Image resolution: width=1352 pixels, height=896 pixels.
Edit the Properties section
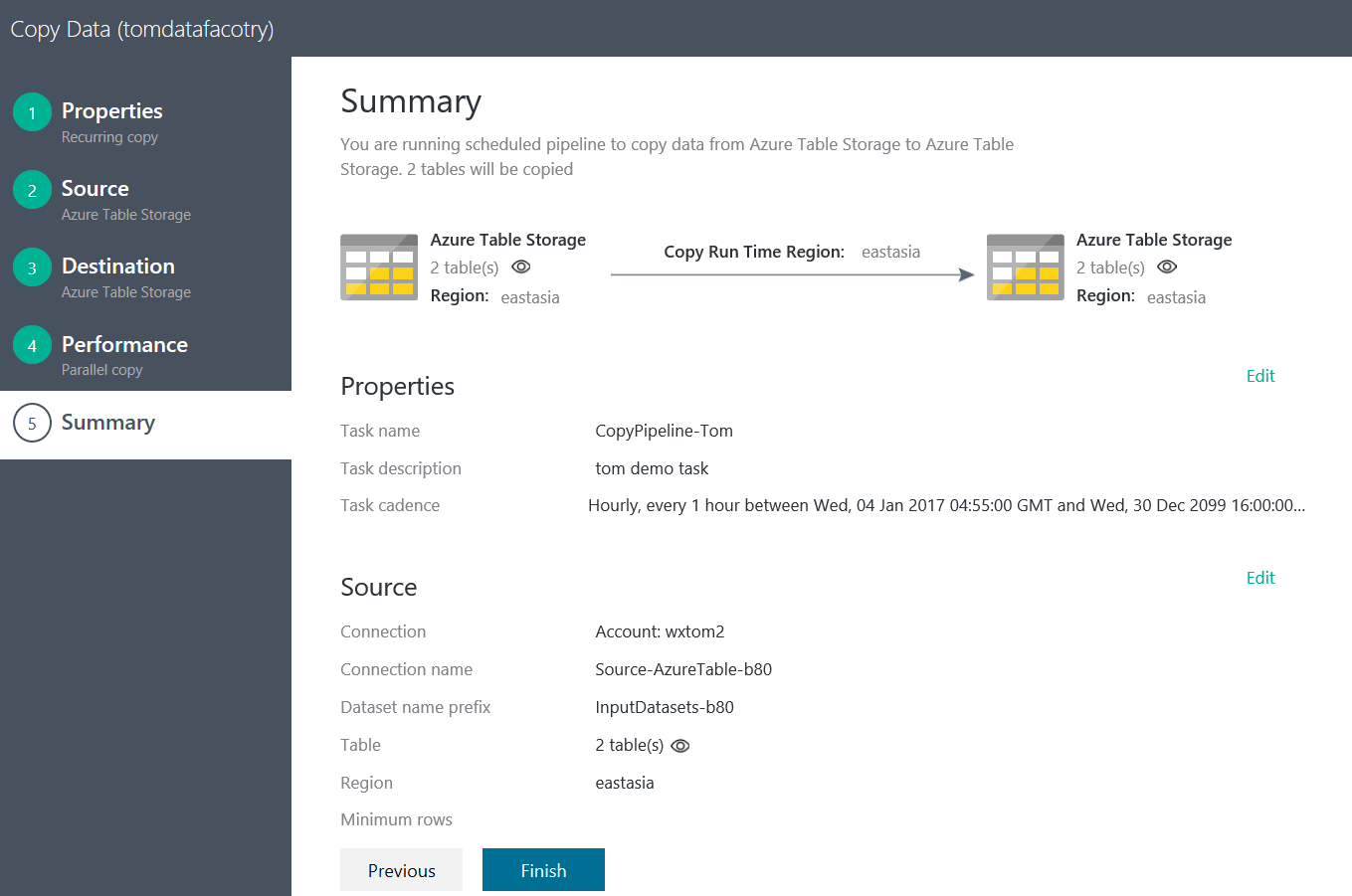(x=1260, y=376)
